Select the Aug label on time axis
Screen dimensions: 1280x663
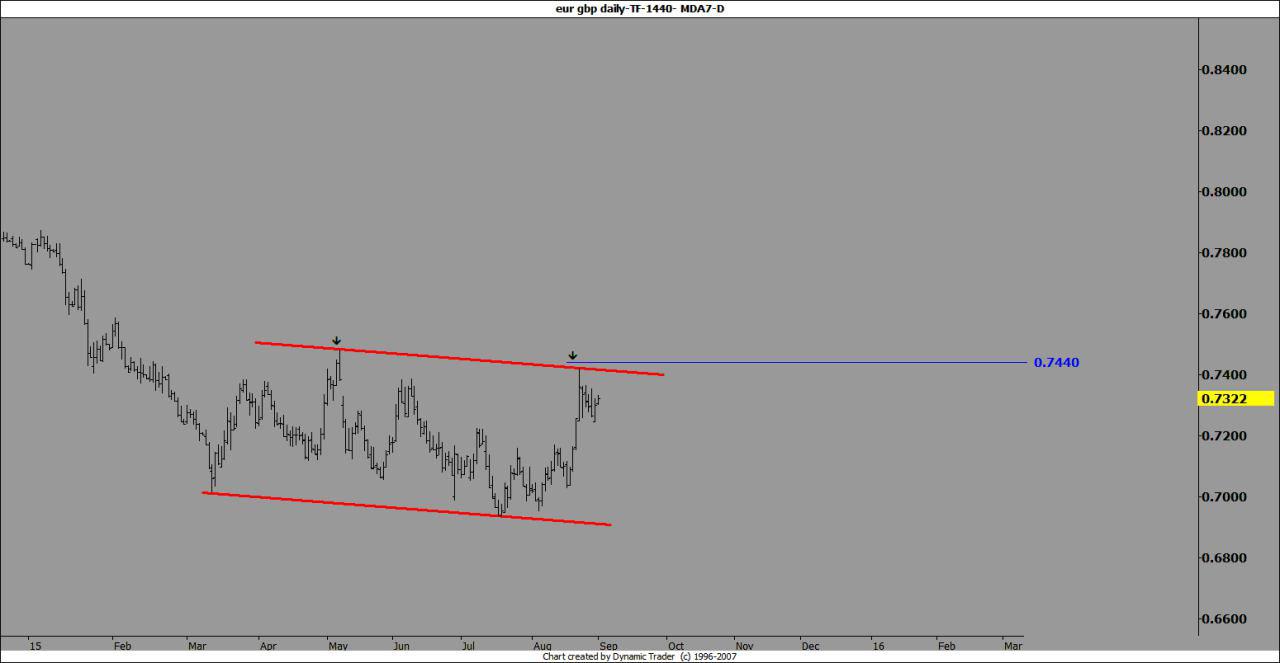click(542, 646)
